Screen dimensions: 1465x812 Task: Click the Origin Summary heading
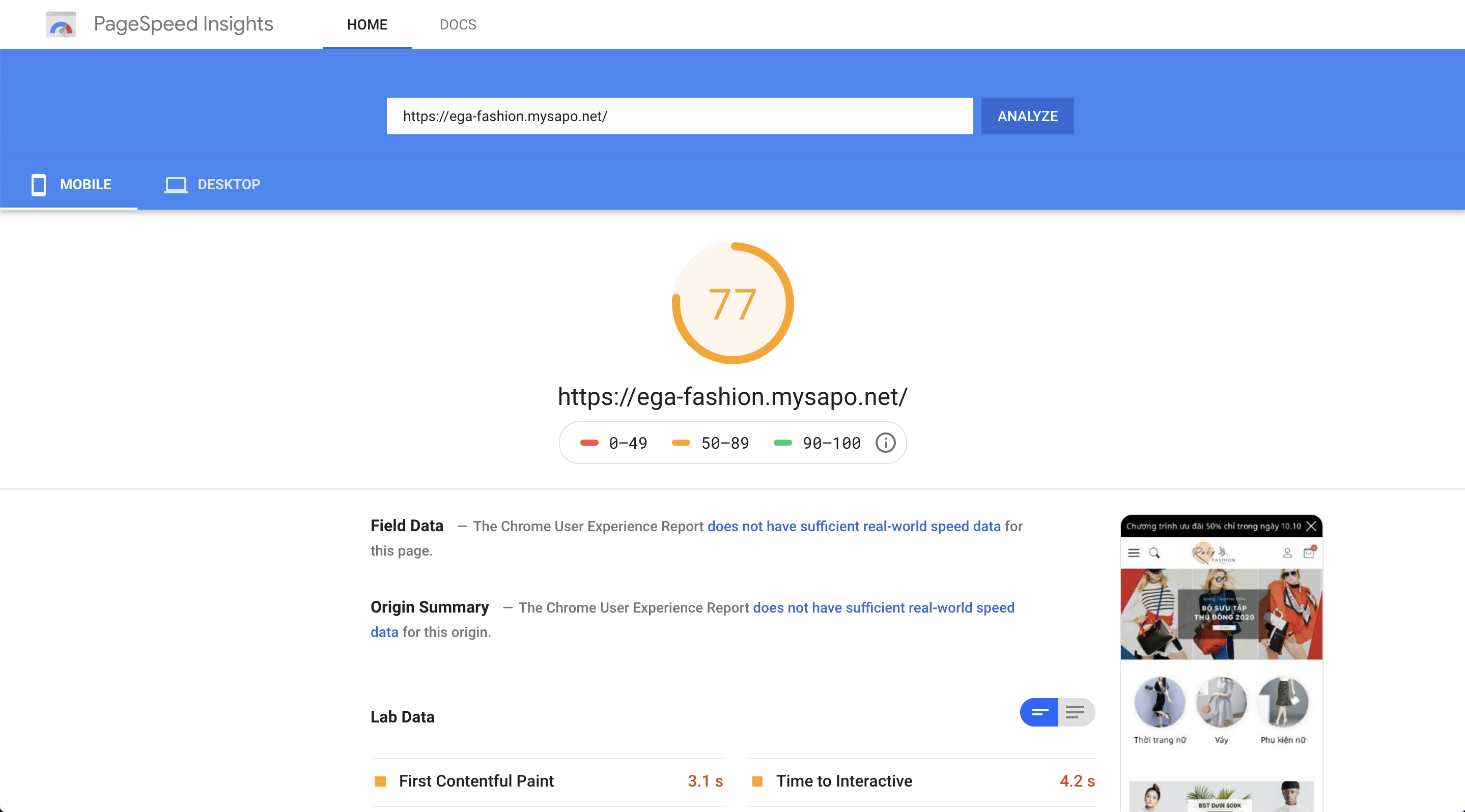tap(430, 607)
